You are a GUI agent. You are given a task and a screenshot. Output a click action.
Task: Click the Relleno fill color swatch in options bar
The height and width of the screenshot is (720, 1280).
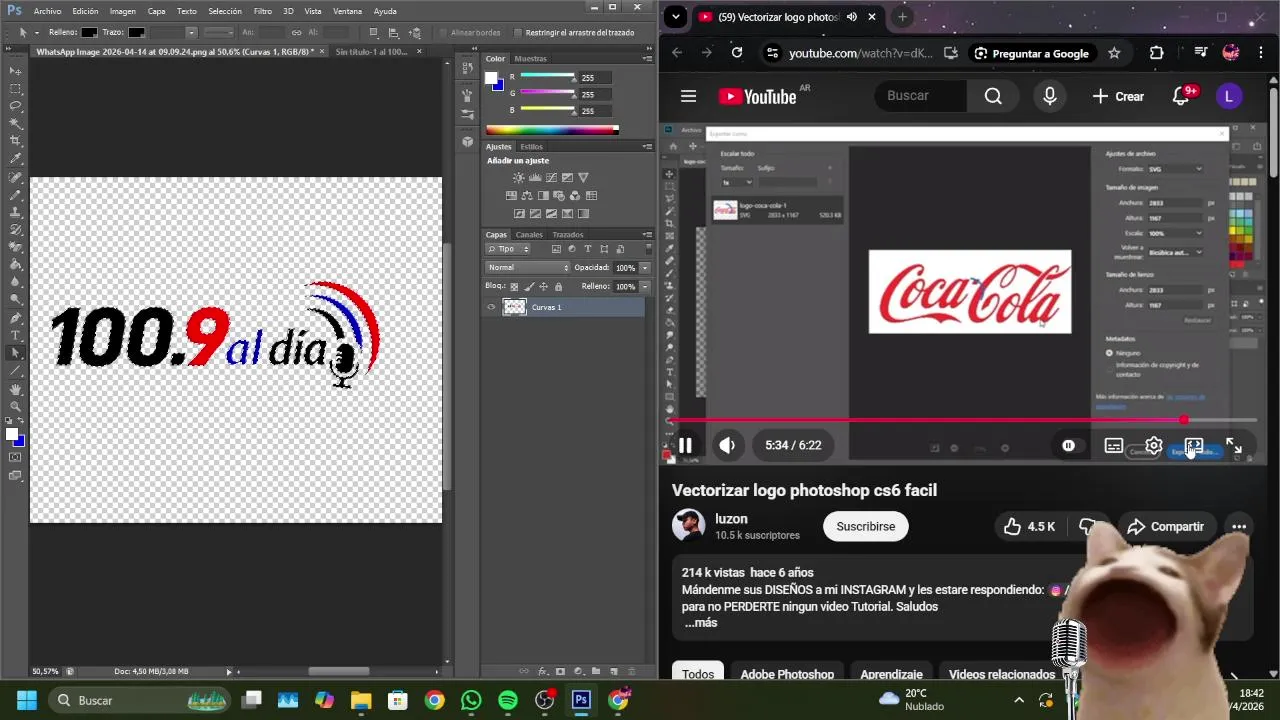coord(89,32)
